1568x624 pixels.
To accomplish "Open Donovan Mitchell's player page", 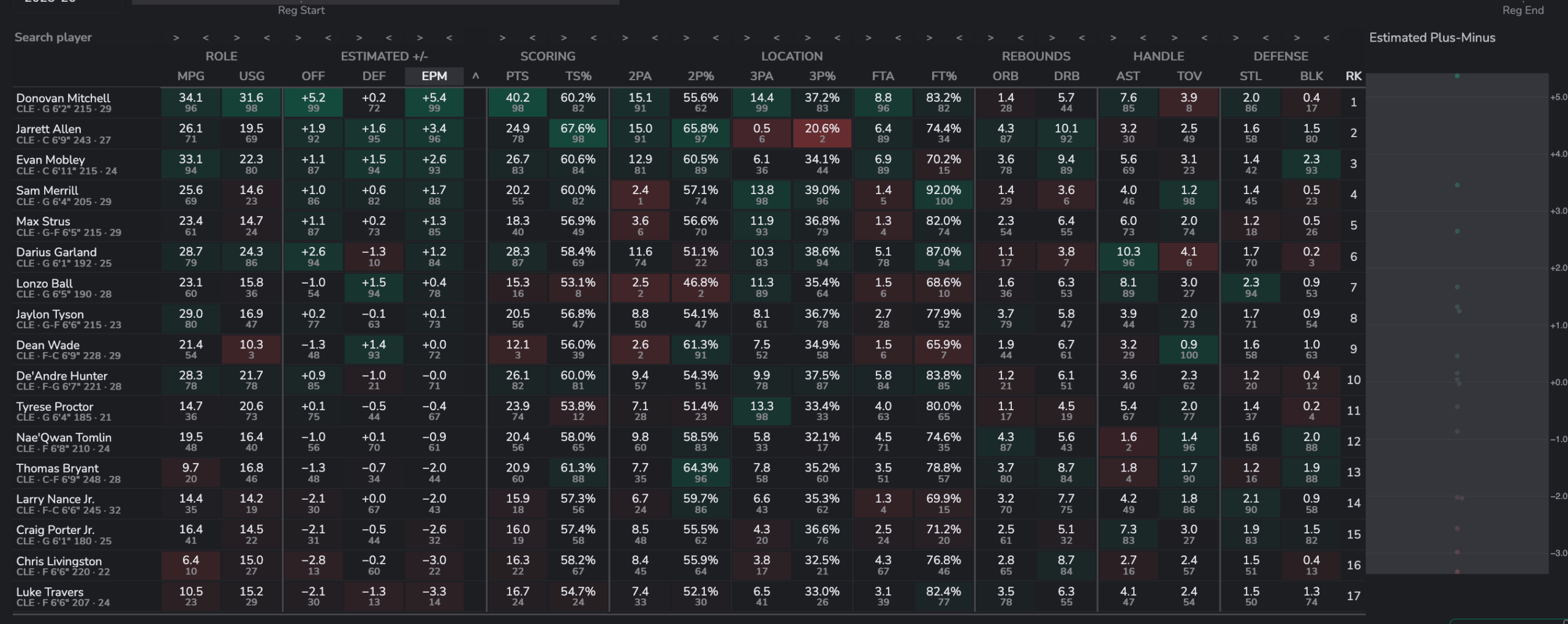I will coord(63,98).
